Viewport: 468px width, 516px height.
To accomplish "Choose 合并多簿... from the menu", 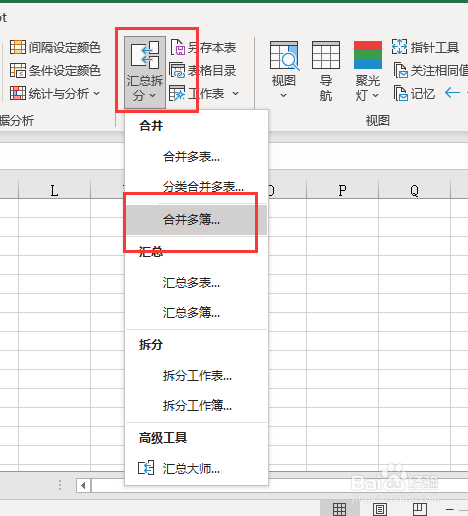I will (197, 220).
